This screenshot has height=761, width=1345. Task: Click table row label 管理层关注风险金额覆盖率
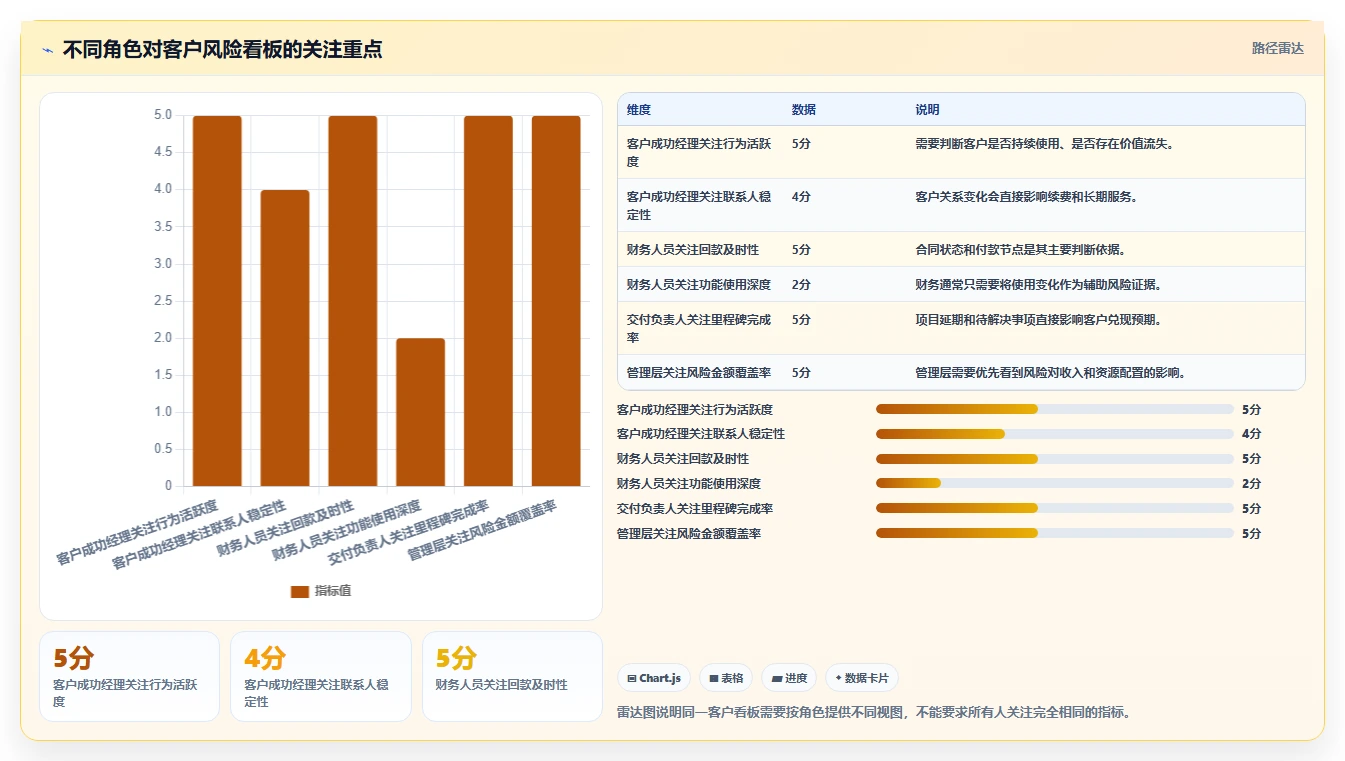click(x=699, y=373)
